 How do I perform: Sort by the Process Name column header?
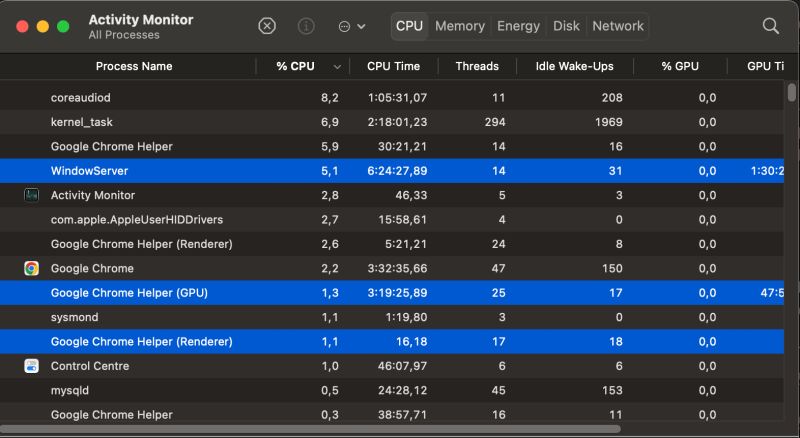(134, 66)
